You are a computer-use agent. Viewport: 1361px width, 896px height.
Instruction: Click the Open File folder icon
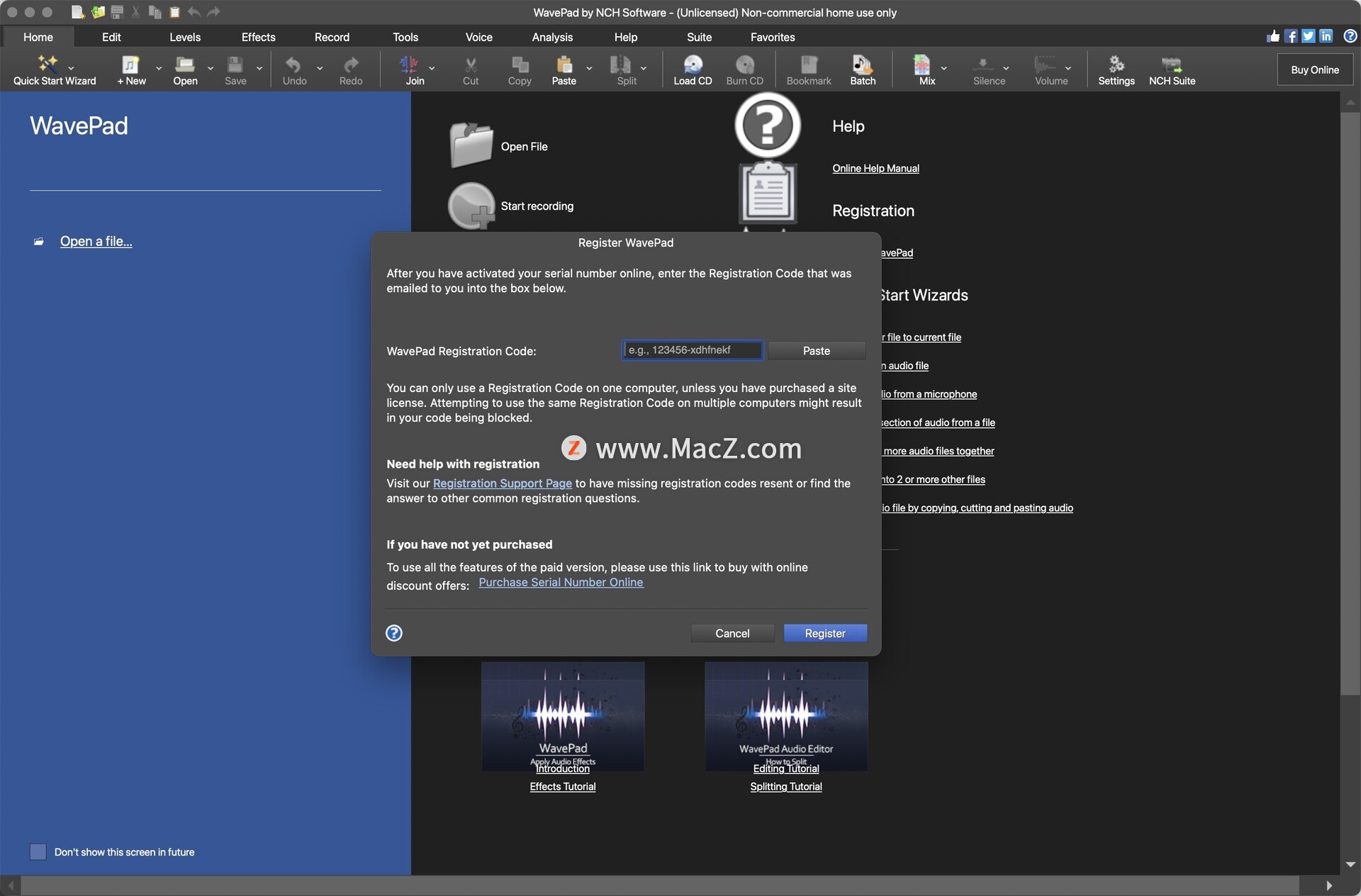[x=471, y=145]
